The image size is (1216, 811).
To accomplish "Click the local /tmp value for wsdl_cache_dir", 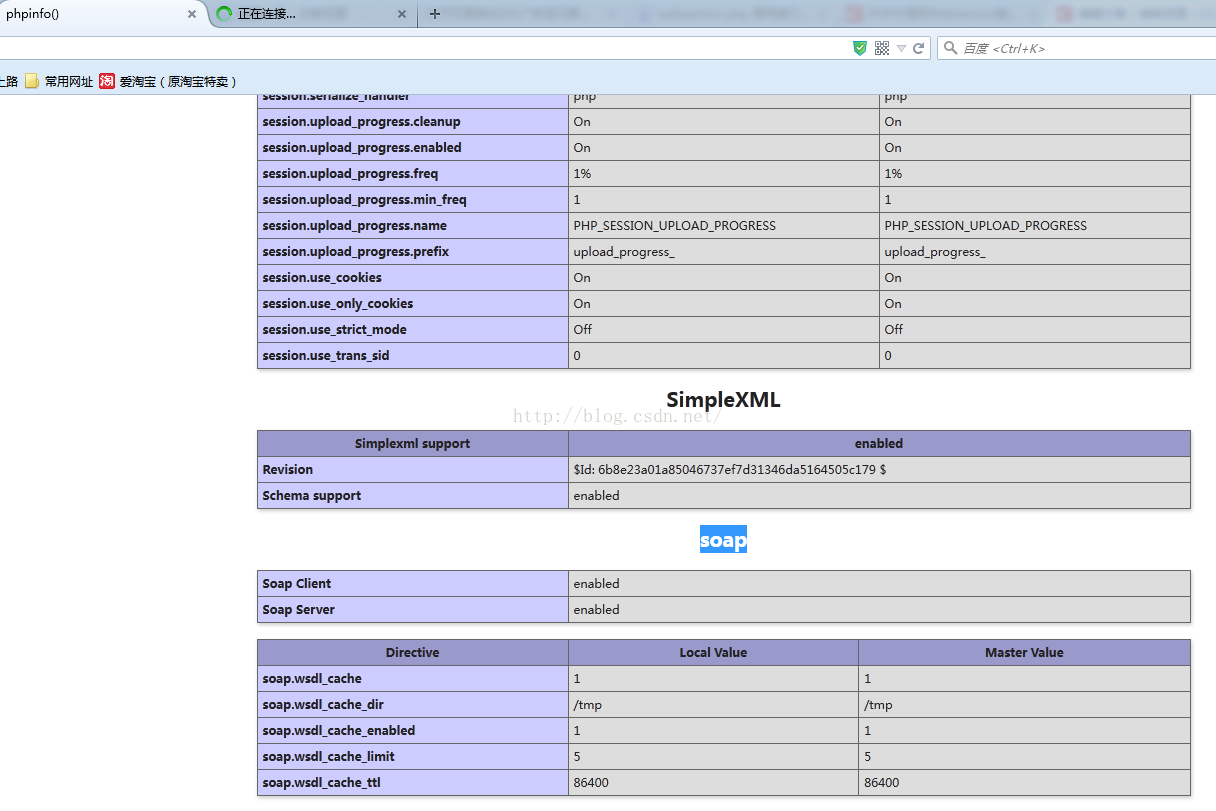I will click(587, 705).
